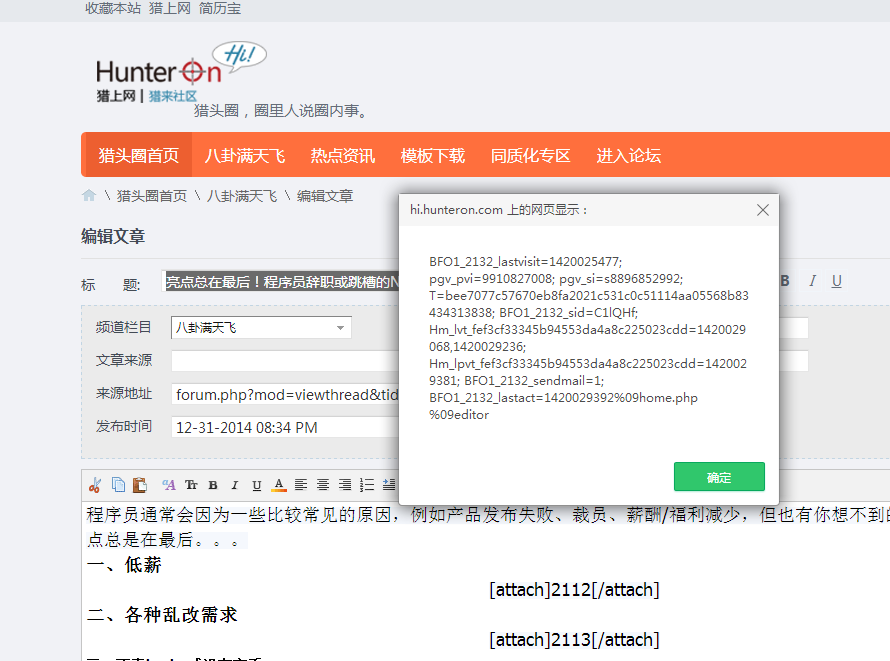
Task: Close the alert dialog with X
Action: click(x=763, y=210)
